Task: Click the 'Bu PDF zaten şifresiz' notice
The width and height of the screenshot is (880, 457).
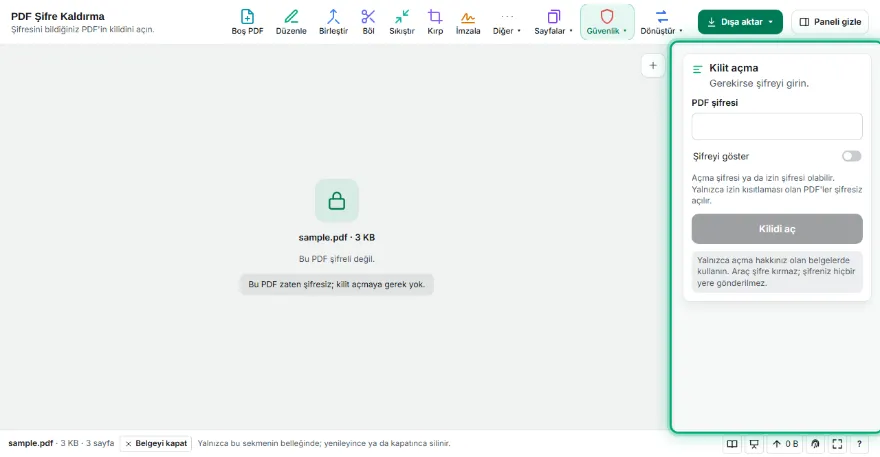Action: tap(337, 284)
